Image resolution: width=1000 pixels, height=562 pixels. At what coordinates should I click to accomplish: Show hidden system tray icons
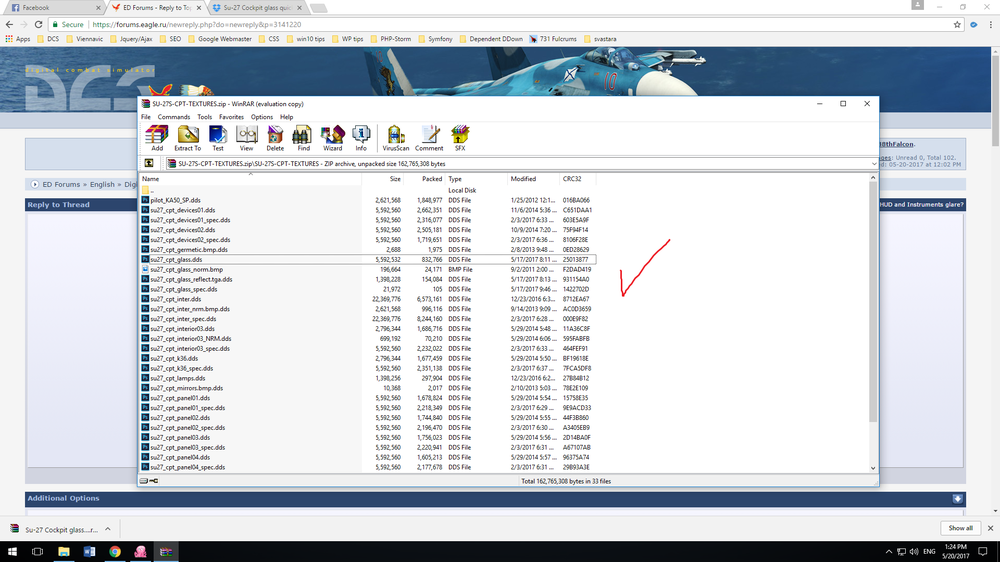coord(888,552)
